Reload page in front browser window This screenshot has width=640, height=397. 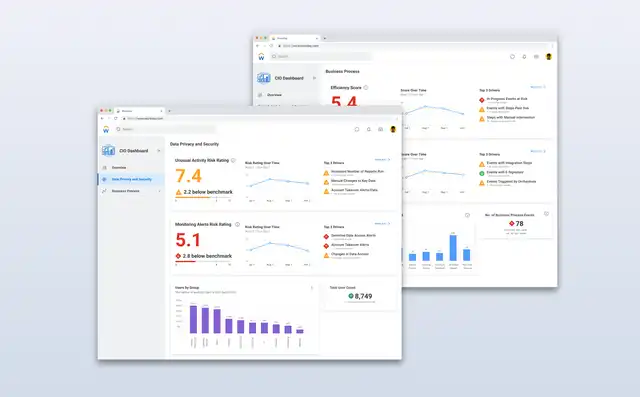(x=116, y=118)
